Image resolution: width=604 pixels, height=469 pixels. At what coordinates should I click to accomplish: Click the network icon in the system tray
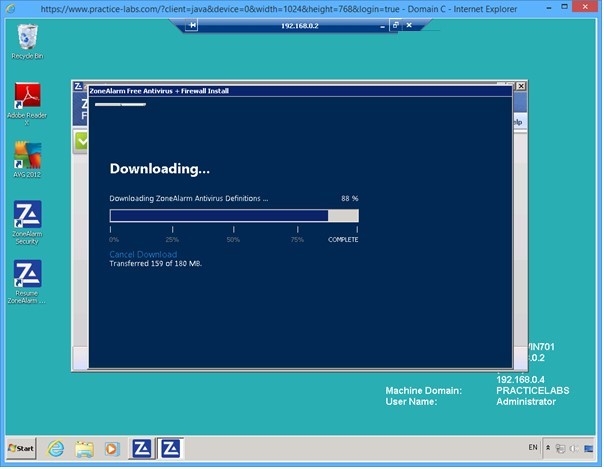(x=560, y=448)
